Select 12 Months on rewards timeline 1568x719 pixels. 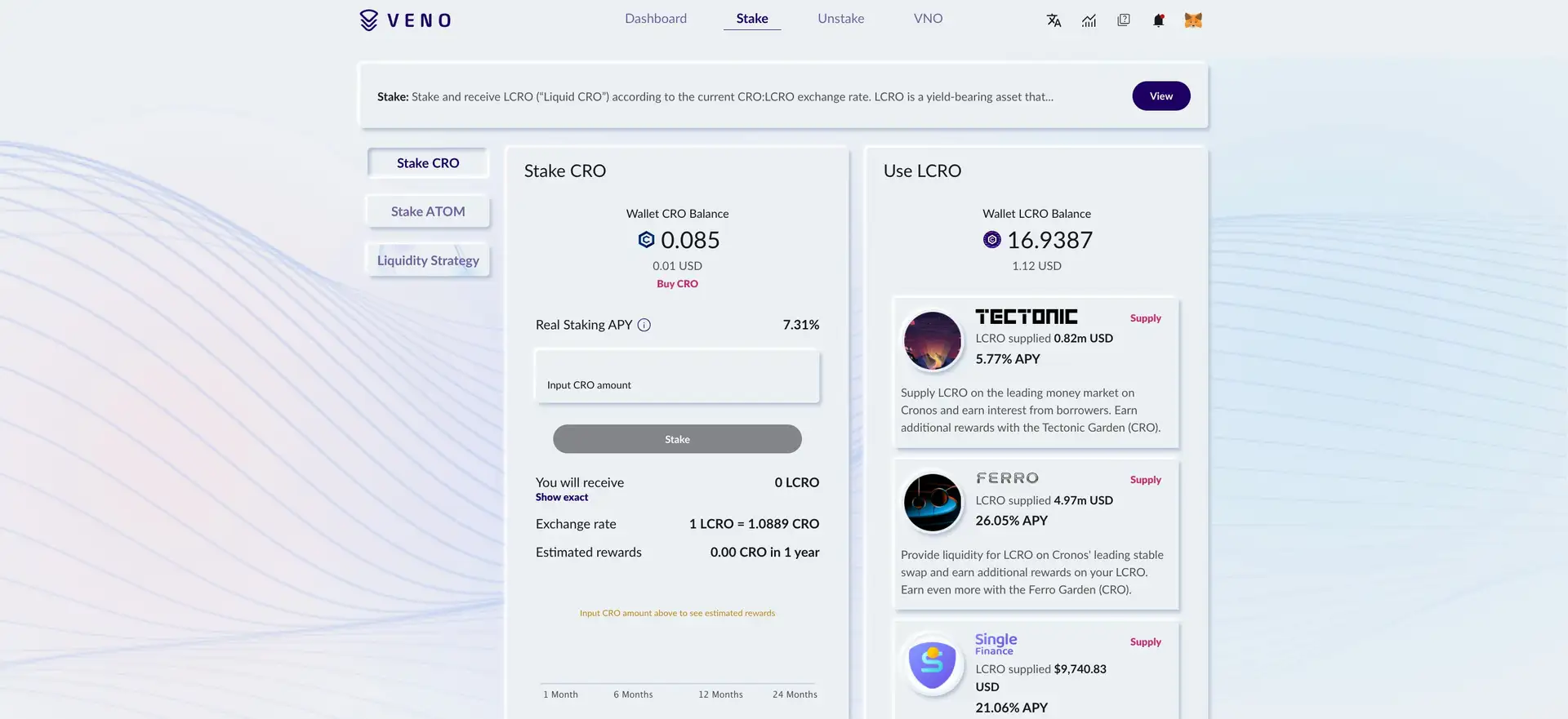tap(720, 694)
